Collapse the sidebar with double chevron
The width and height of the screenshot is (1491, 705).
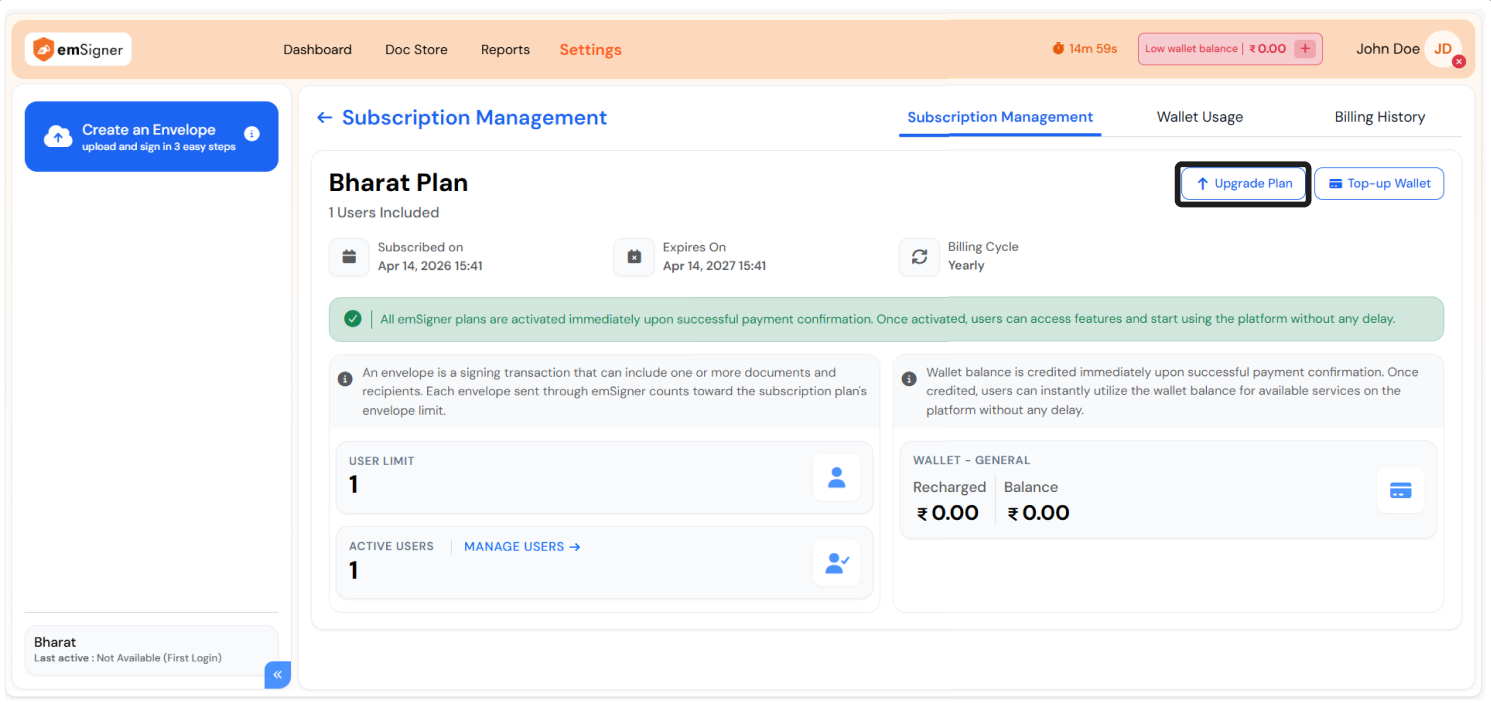pos(277,675)
